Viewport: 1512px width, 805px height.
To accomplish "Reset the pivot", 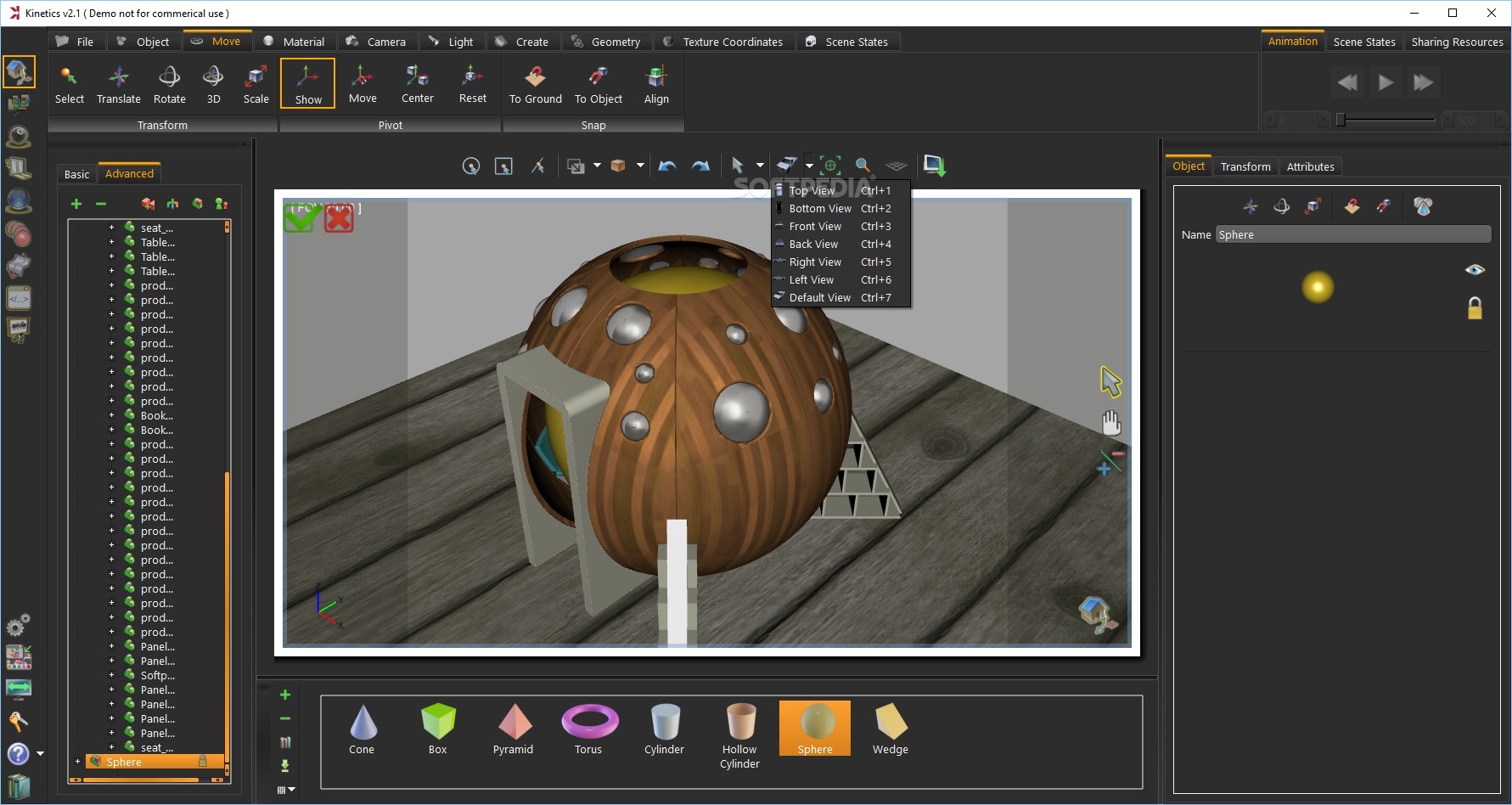I will pos(473,85).
